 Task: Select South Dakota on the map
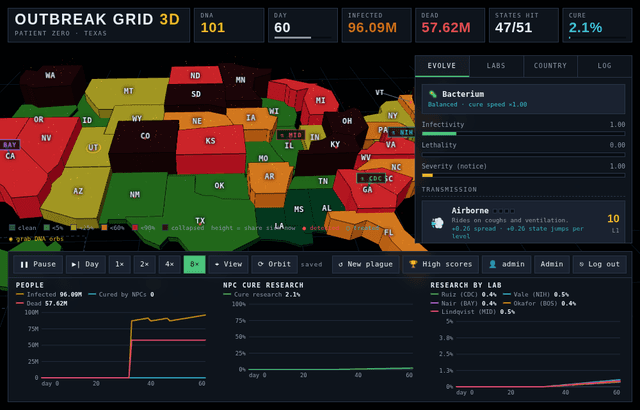[x=196, y=94]
